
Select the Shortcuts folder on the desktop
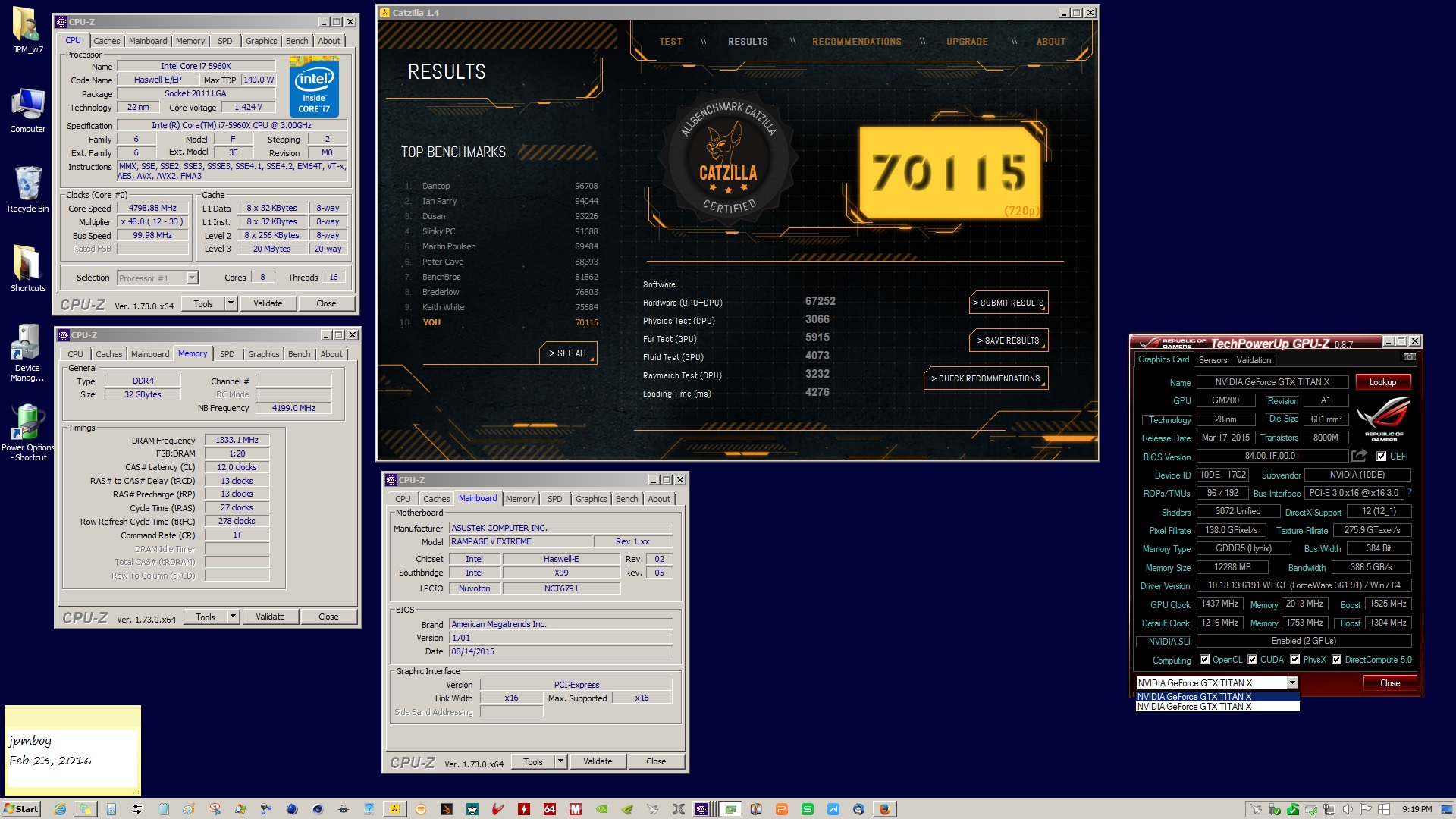[x=28, y=269]
